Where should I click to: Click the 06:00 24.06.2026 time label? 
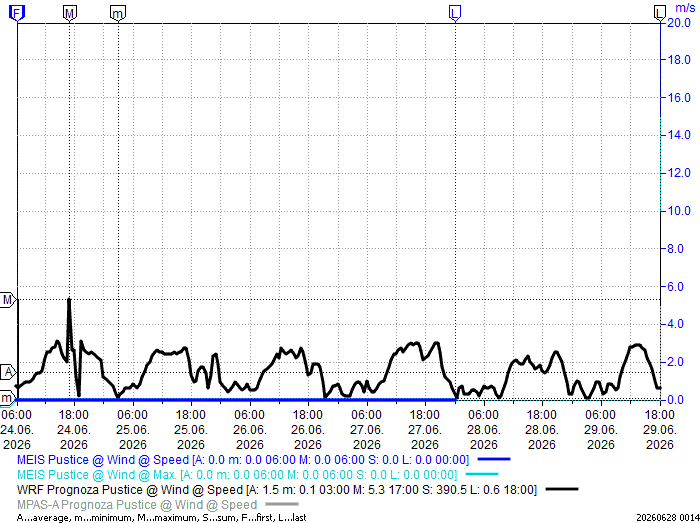17,430
